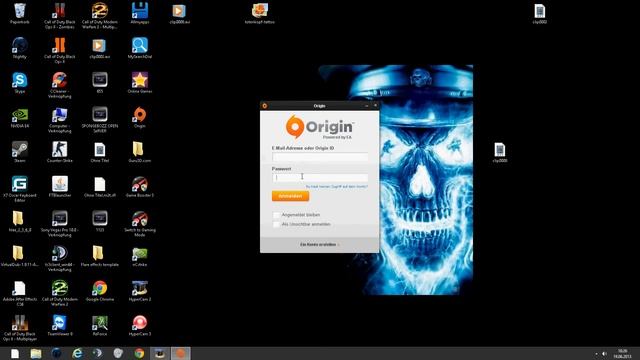
Task: Open Internet Explorer from the taskbar
Action: click(77, 353)
